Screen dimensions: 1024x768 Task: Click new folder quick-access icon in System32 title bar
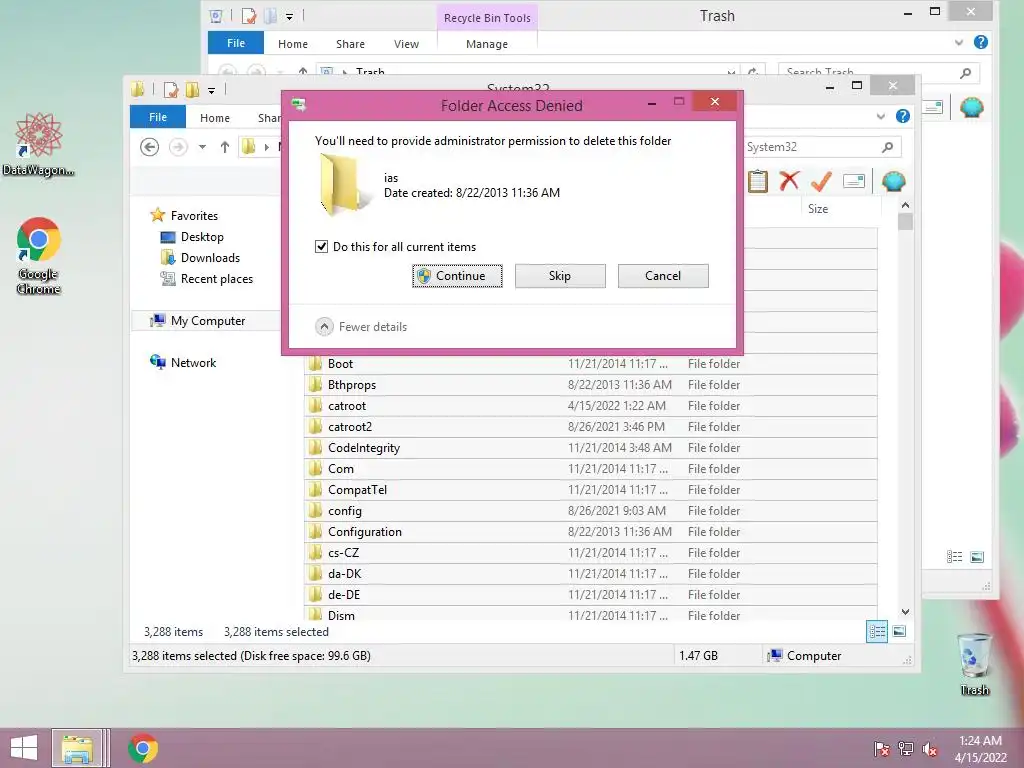click(192, 89)
